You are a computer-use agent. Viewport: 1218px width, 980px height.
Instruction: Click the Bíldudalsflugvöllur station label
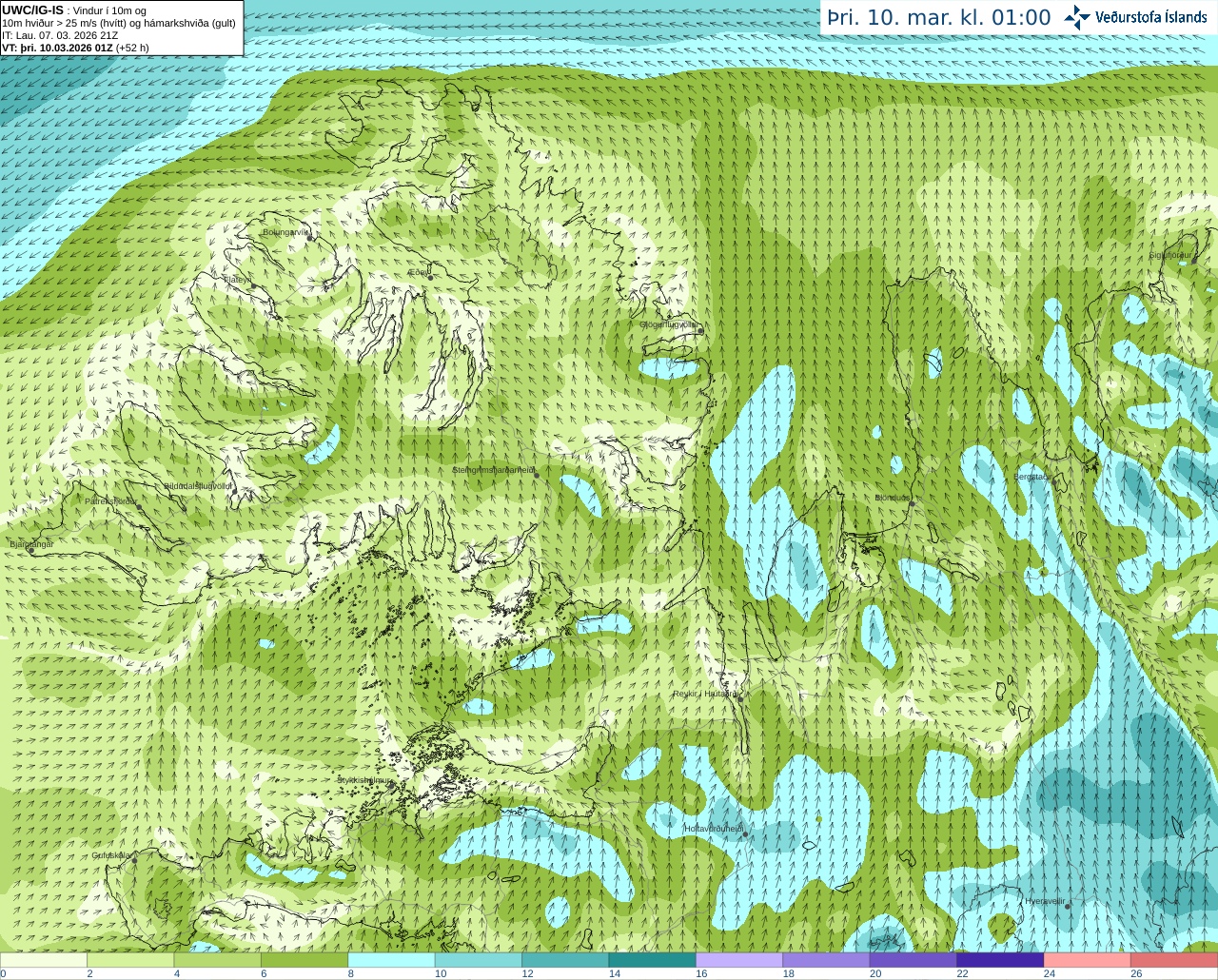tap(198, 485)
